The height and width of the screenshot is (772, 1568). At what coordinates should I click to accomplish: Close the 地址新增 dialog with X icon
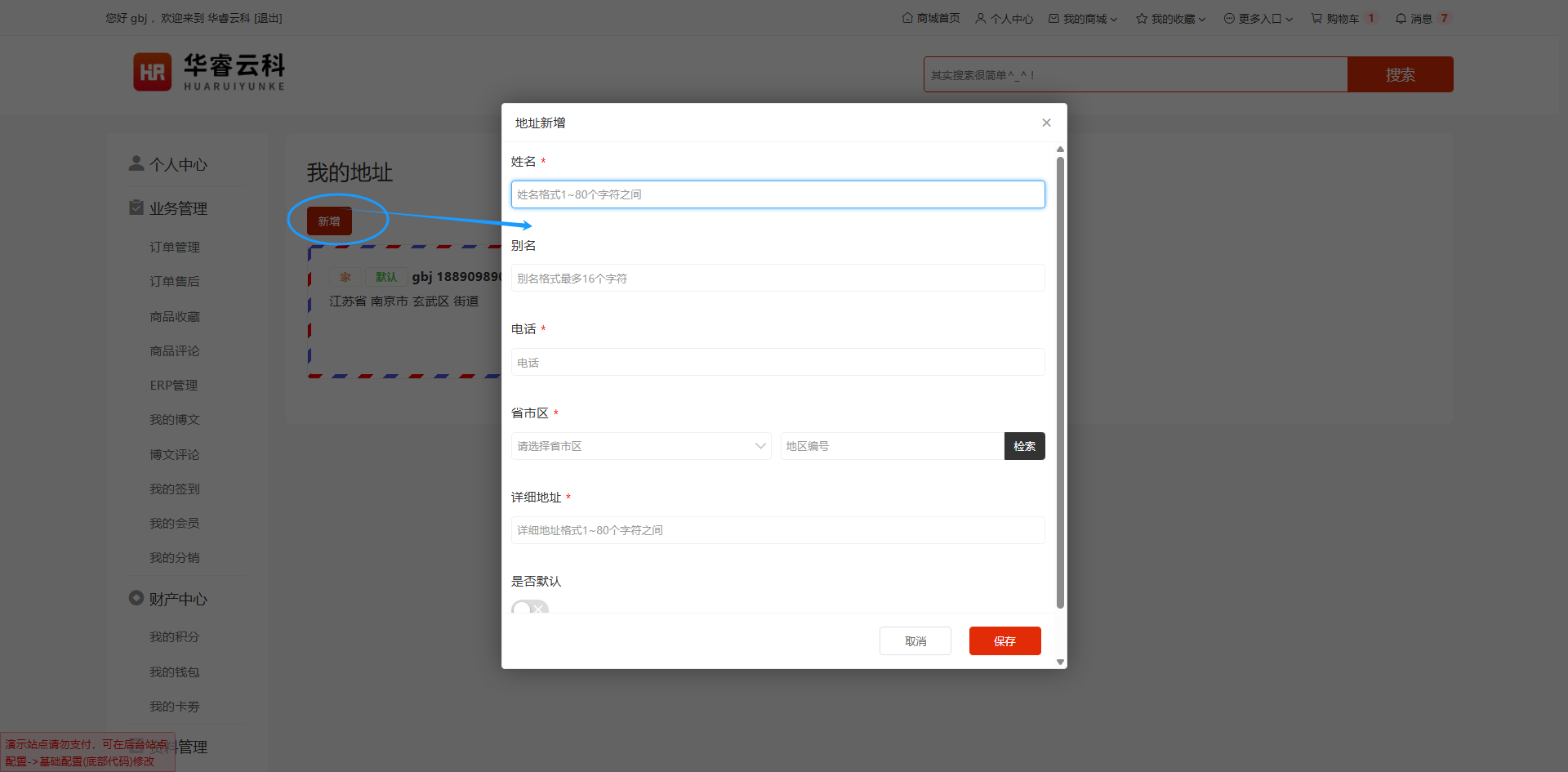pos(1046,123)
